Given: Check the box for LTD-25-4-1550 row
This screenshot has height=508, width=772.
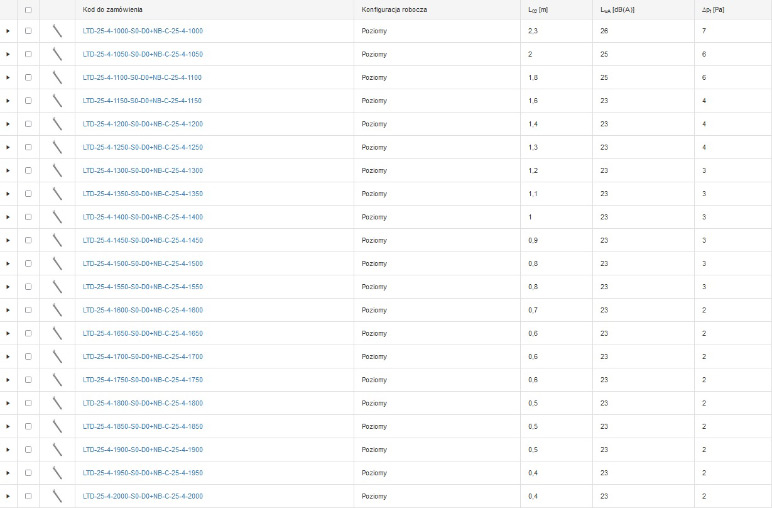Looking at the screenshot, I should 28,286.
